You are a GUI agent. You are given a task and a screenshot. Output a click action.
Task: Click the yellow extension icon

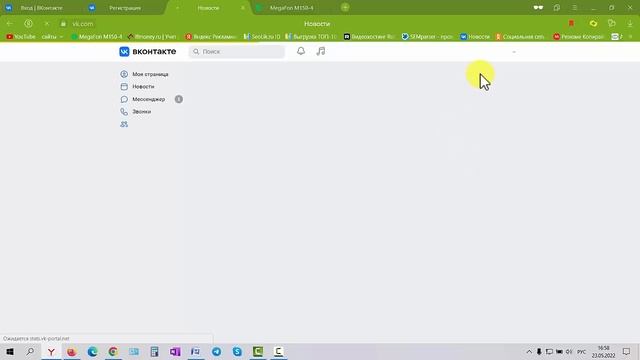coord(593,24)
